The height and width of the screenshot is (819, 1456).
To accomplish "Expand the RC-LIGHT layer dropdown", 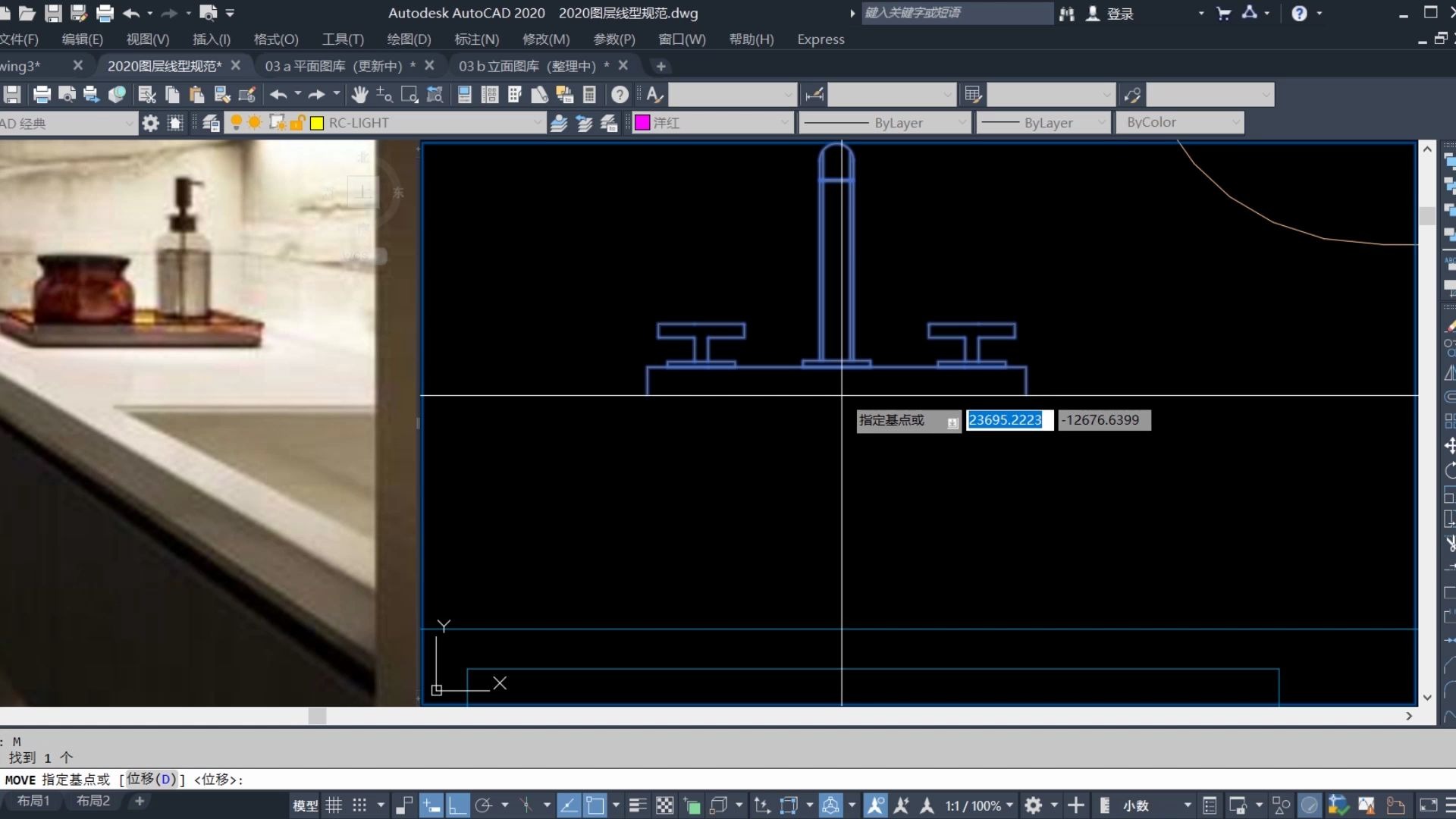I will pos(537,123).
